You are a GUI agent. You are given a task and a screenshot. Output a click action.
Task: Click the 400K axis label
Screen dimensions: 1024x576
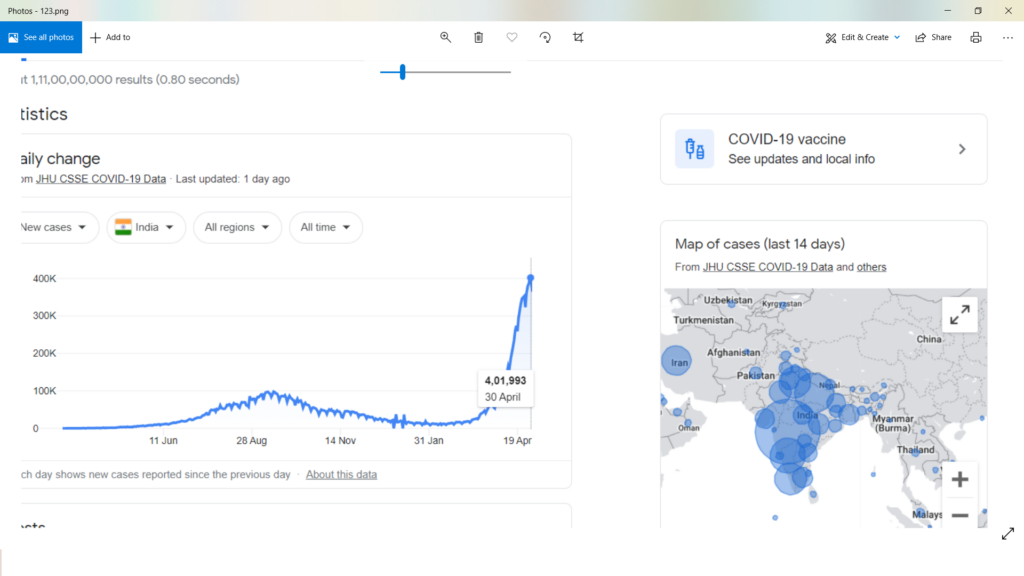44,279
